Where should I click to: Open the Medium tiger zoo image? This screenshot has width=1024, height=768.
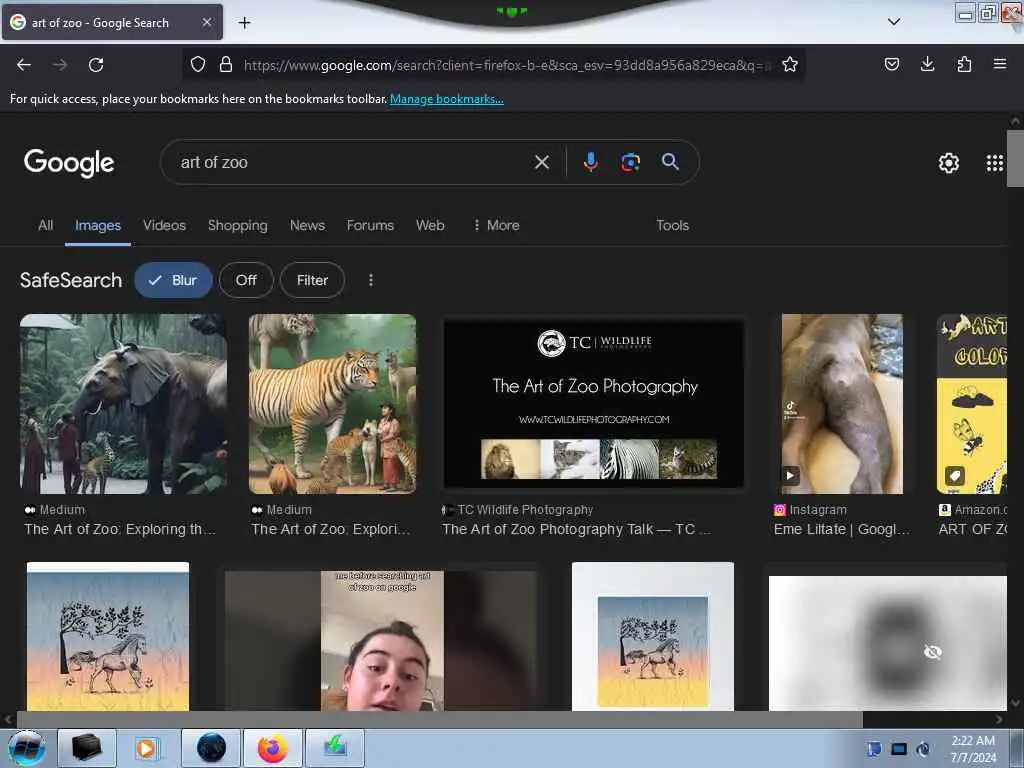point(332,404)
